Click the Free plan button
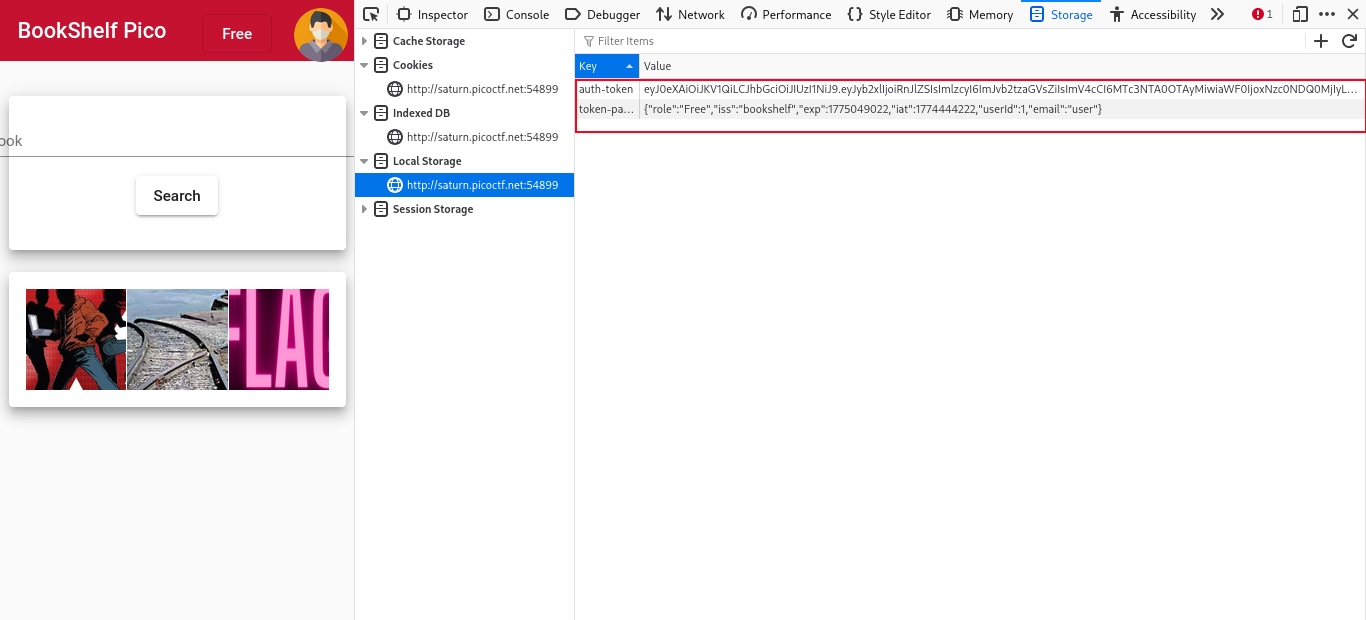The height and width of the screenshot is (620, 1366). pos(237,34)
